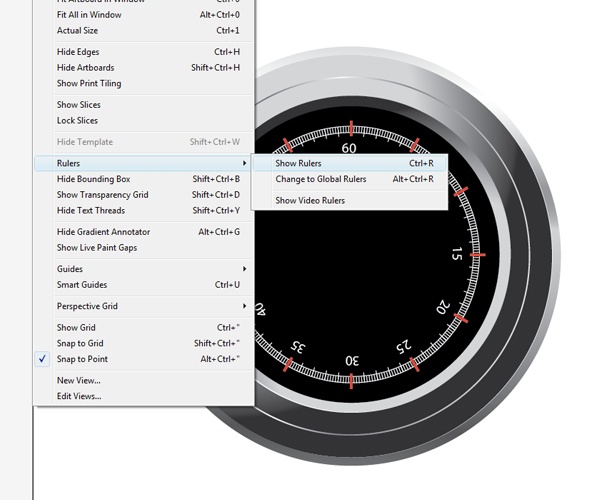This screenshot has width=600, height=500.
Task: Click the 30 label on dial
Action: point(352,360)
